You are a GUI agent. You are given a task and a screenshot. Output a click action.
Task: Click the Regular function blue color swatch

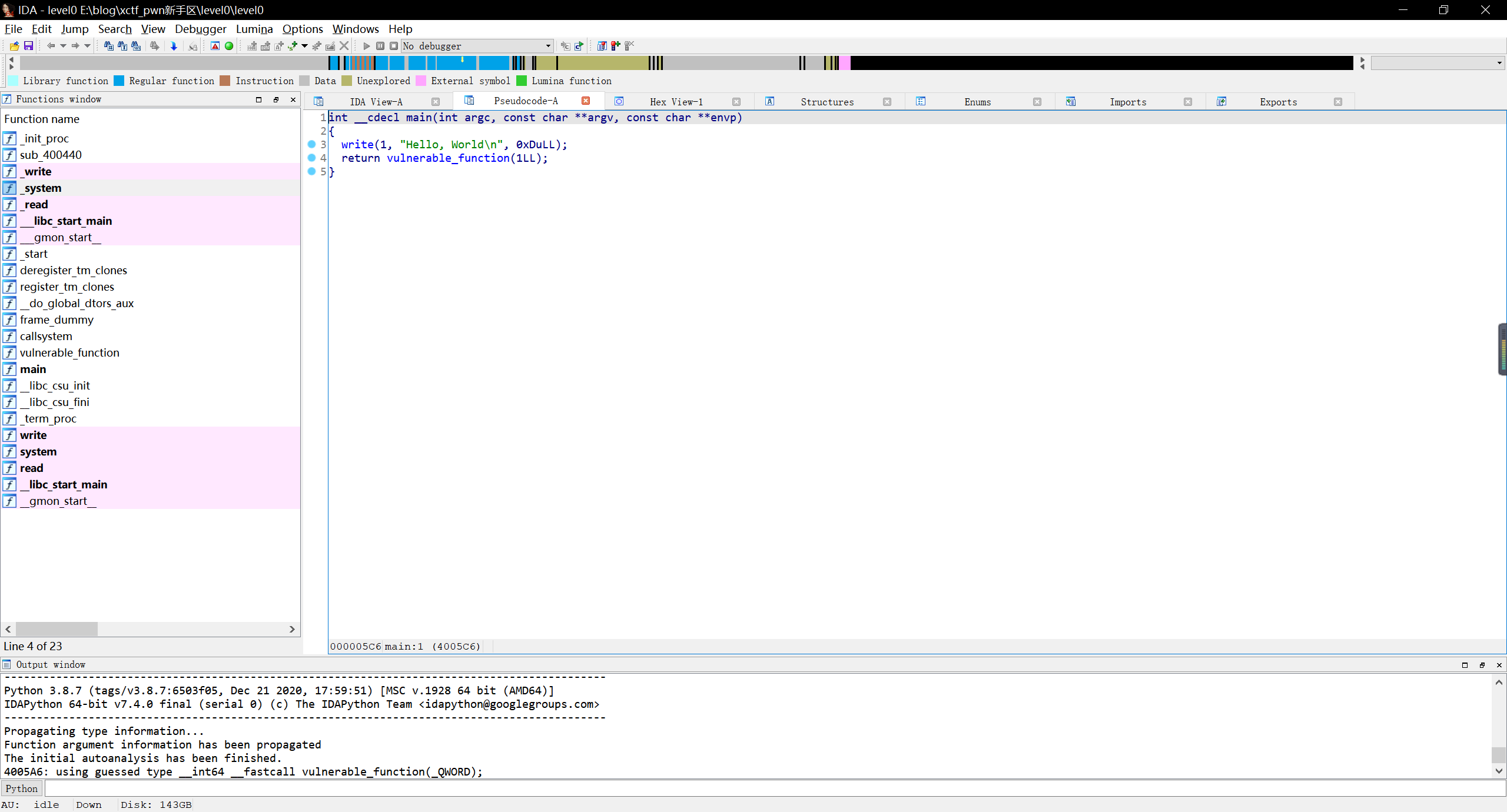tap(119, 81)
